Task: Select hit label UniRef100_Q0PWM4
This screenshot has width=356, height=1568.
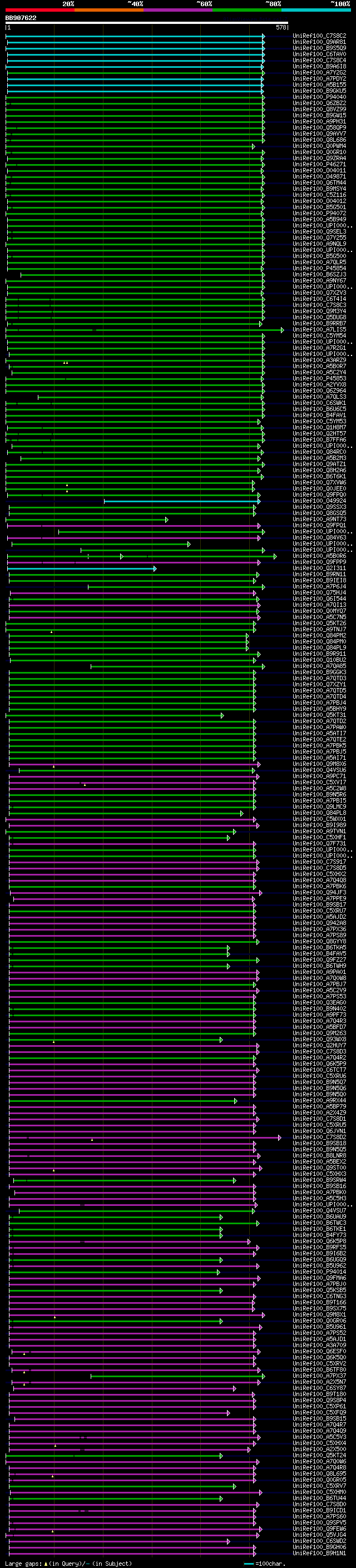Action: click(x=319, y=146)
